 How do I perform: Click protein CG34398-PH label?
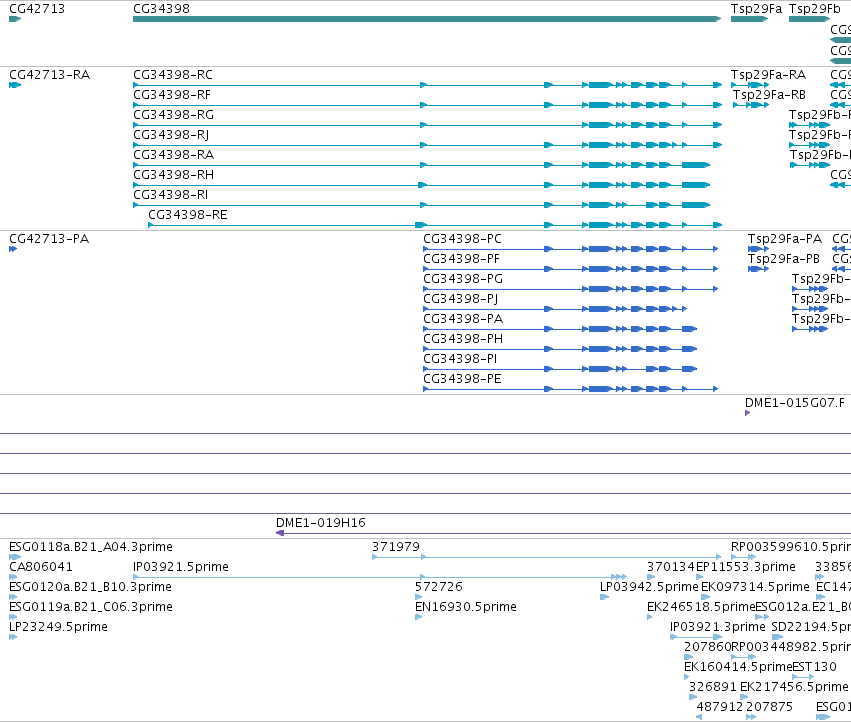point(463,339)
